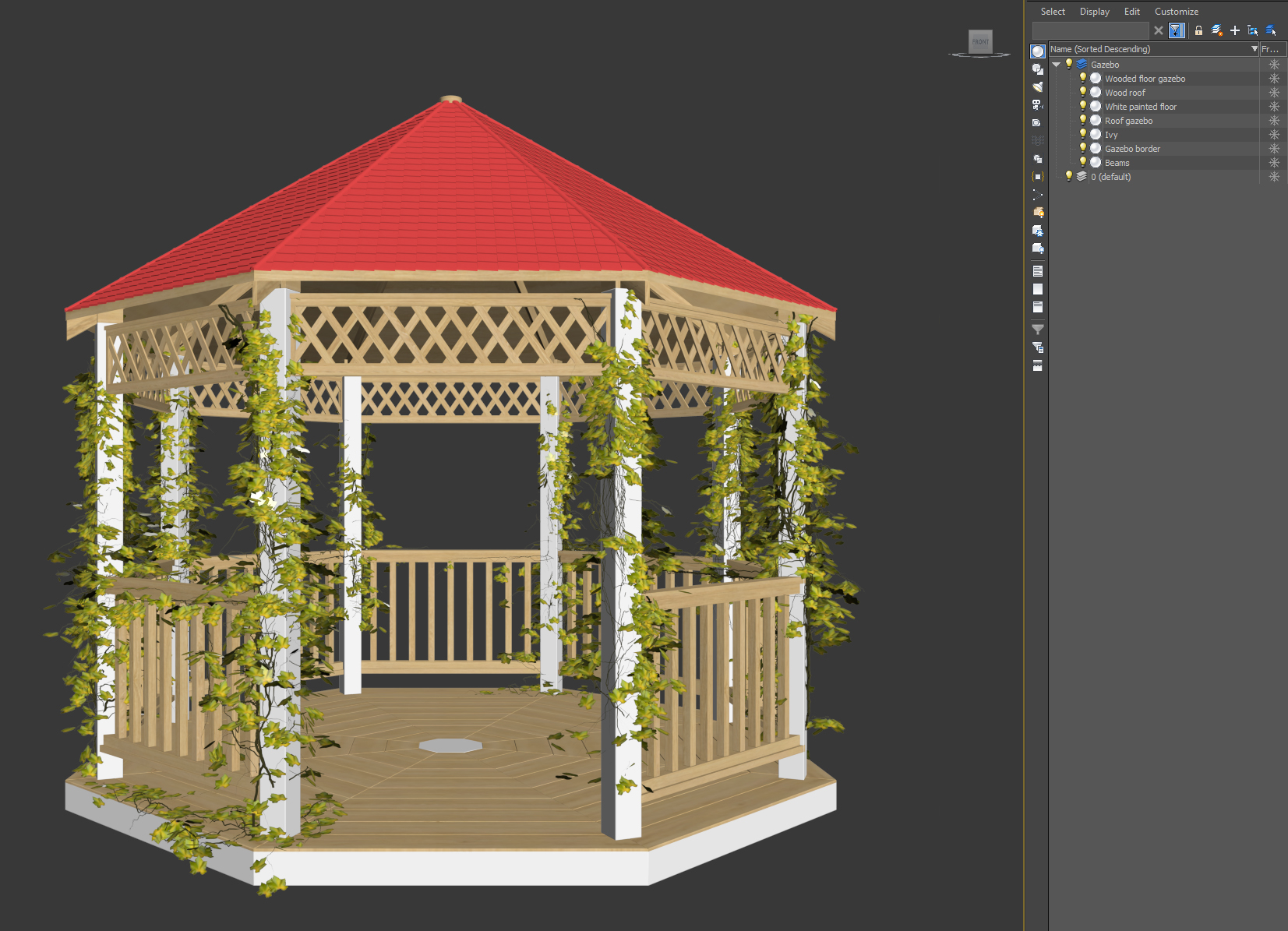The image size is (1288, 931).
Task: Toggle the Display Cameras filter icon
Action: point(1038,105)
